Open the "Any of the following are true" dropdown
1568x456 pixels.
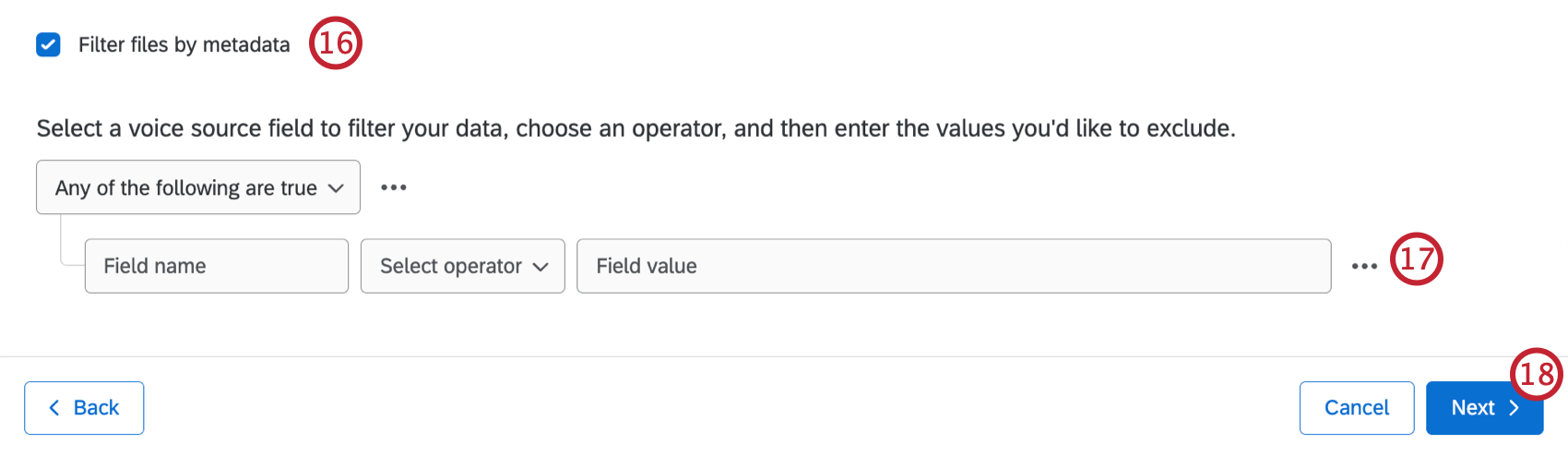coord(185,187)
